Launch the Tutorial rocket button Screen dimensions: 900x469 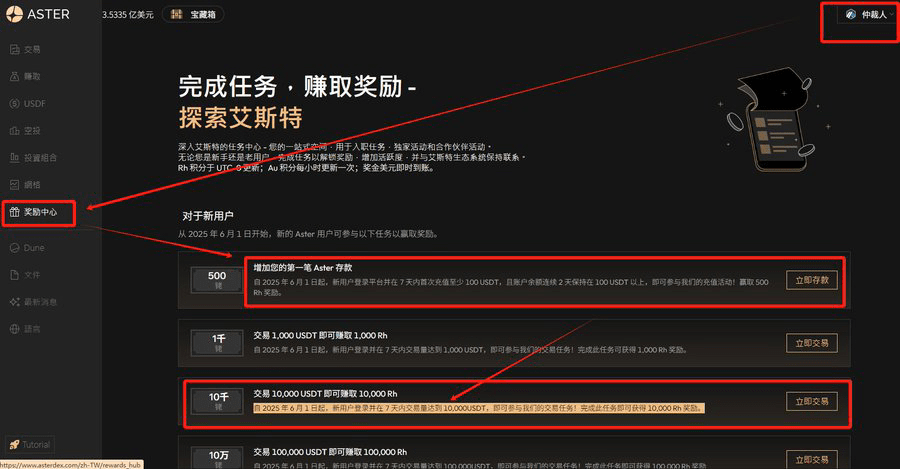click(30, 444)
